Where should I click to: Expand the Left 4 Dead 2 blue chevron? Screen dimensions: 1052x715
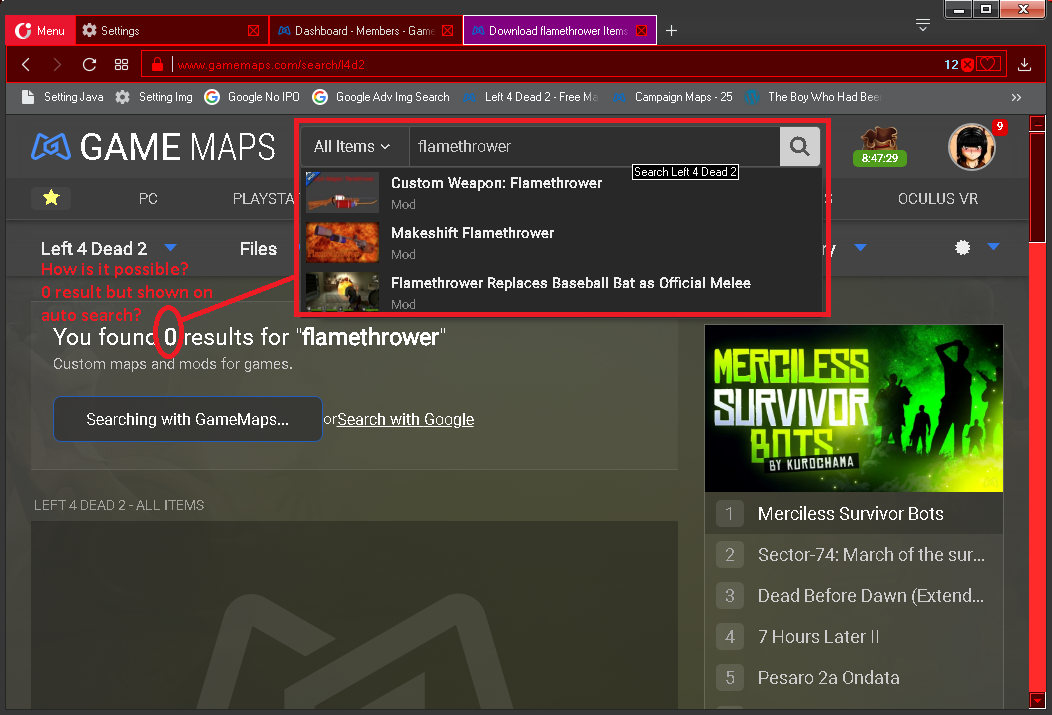pyautogui.click(x=170, y=247)
